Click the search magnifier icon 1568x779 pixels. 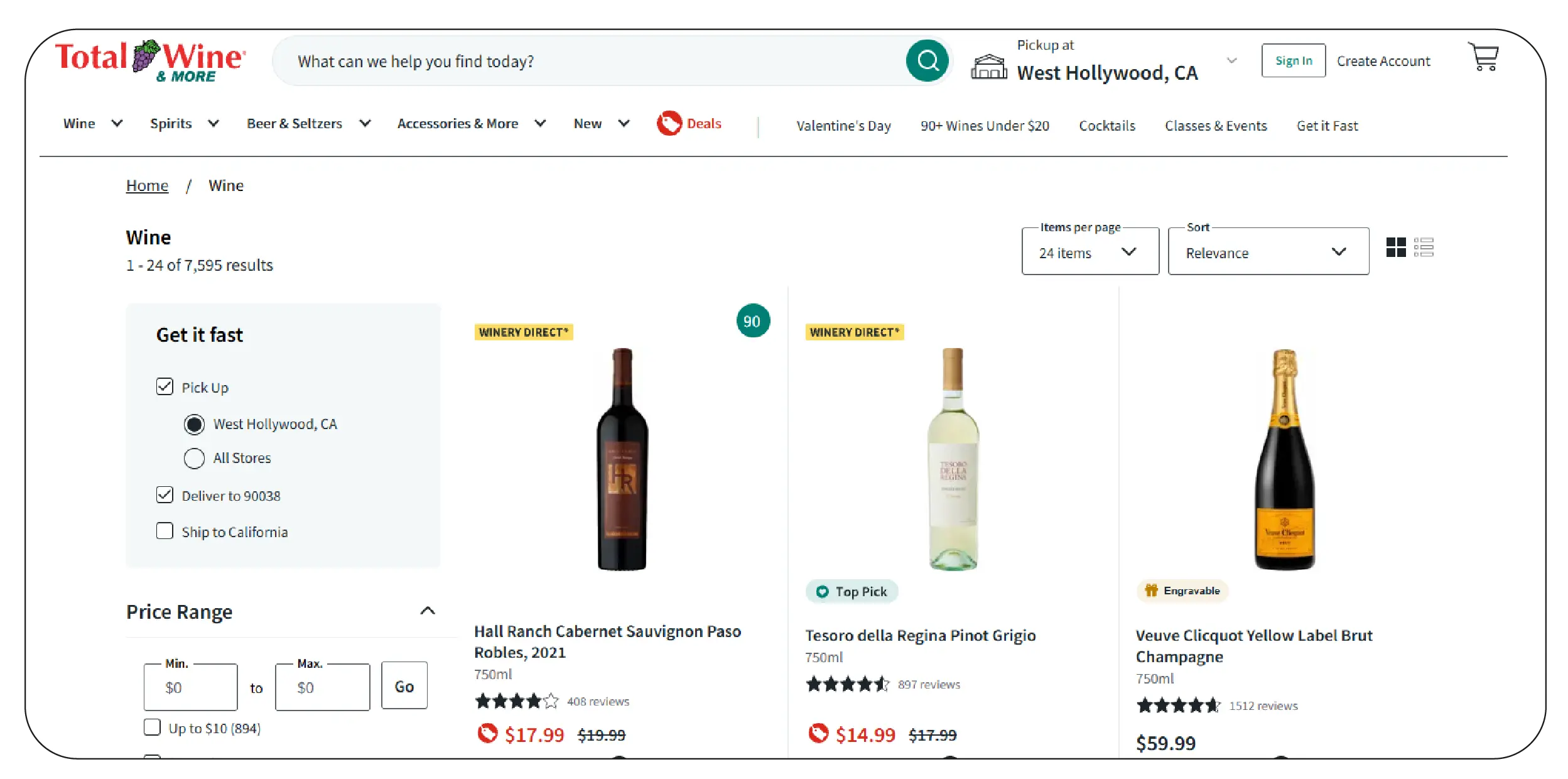(x=927, y=60)
